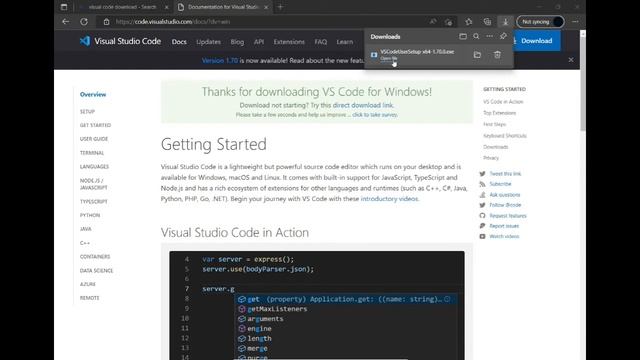
Task: Open the Collections icon in the toolbar
Action: 487,22
